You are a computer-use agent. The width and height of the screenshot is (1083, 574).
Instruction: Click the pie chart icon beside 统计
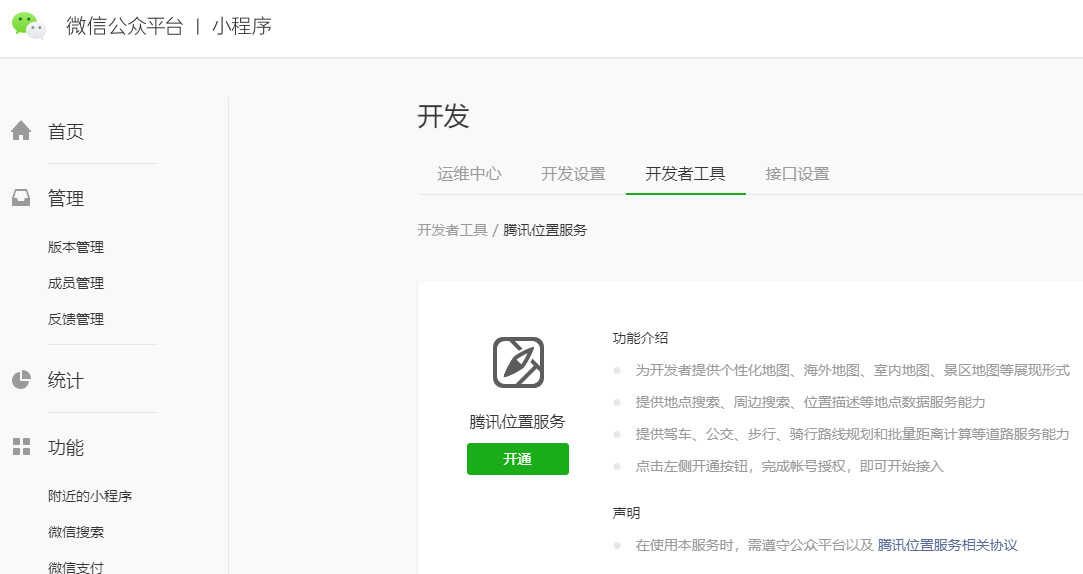click(x=21, y=380)
